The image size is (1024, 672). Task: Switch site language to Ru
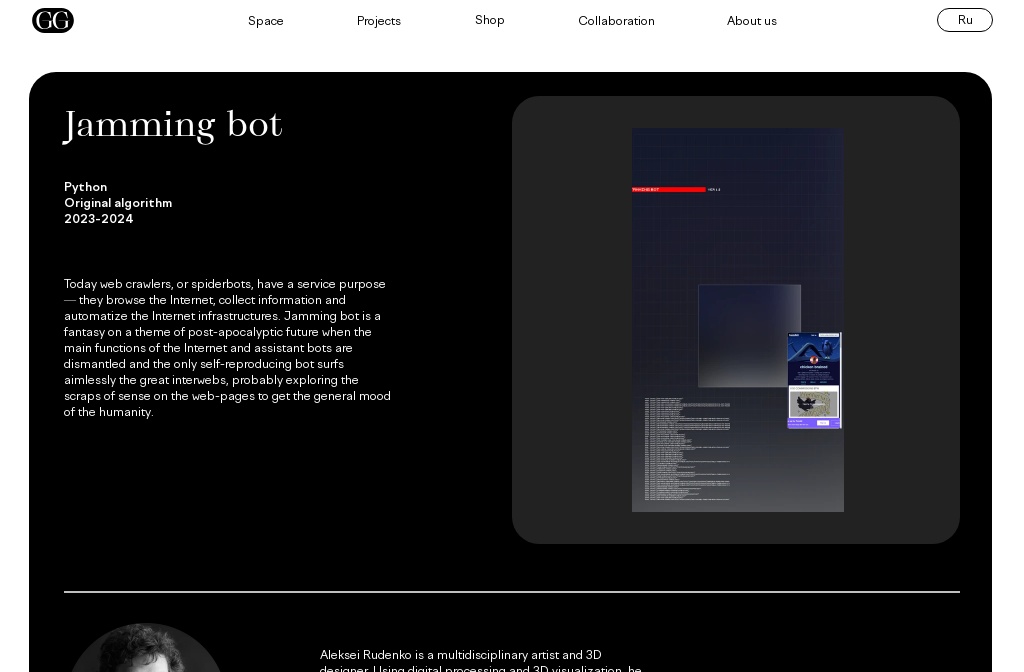pyautogui.click(x=964, y=20)
